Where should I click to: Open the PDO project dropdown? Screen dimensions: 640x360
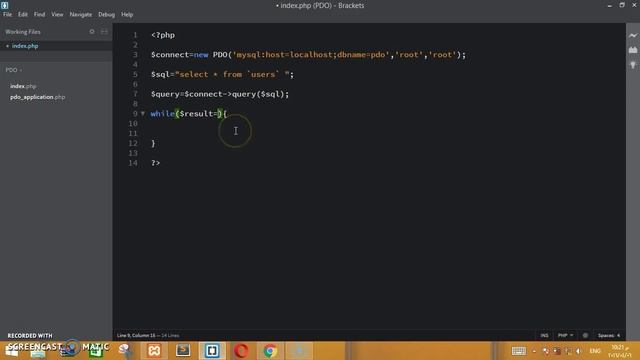click(14, 70)
